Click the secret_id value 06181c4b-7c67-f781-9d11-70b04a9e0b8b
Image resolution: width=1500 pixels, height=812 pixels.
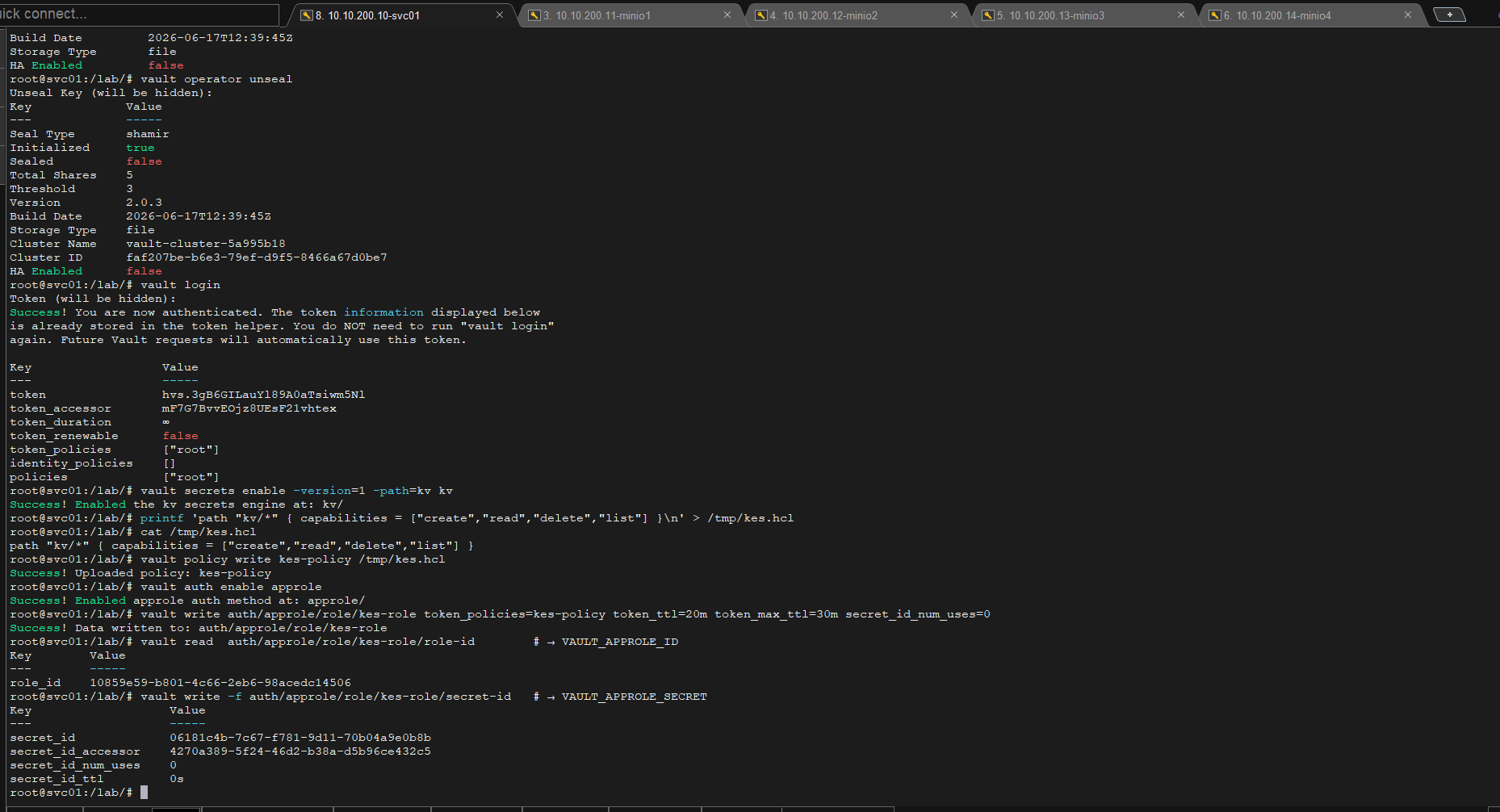(x=300, y=738)
